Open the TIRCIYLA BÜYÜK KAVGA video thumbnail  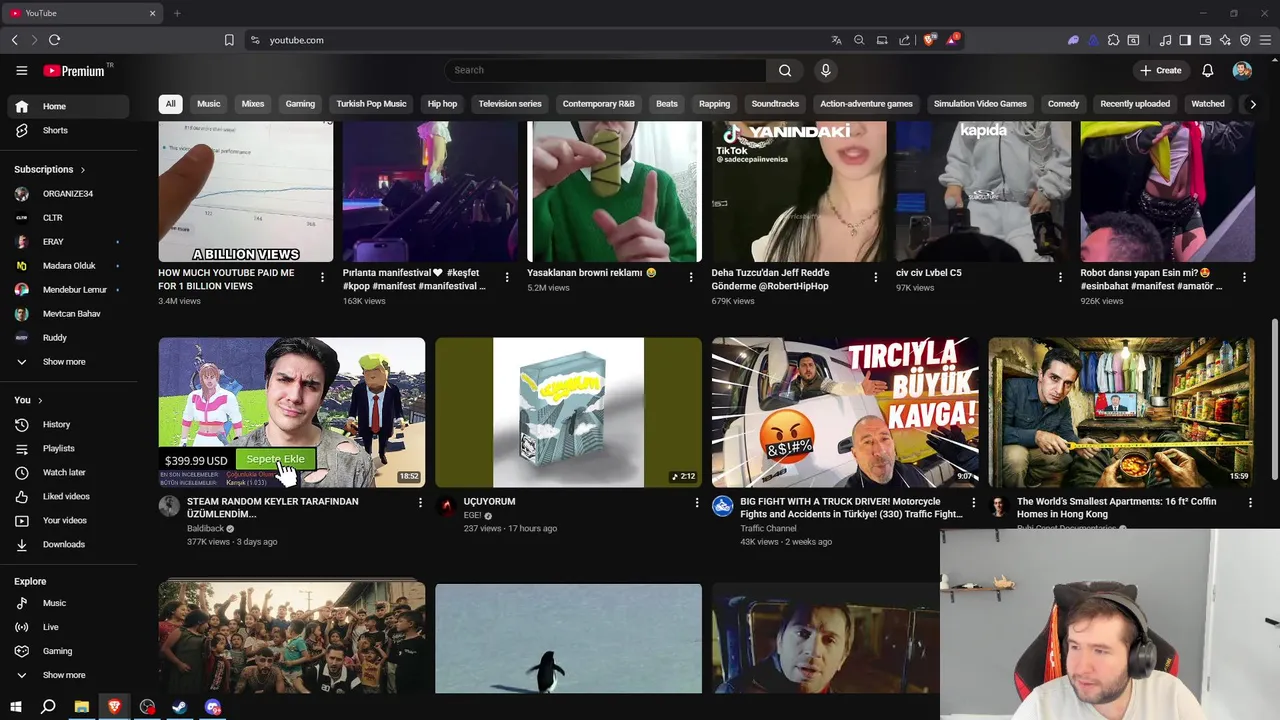(x=845, y=412)
